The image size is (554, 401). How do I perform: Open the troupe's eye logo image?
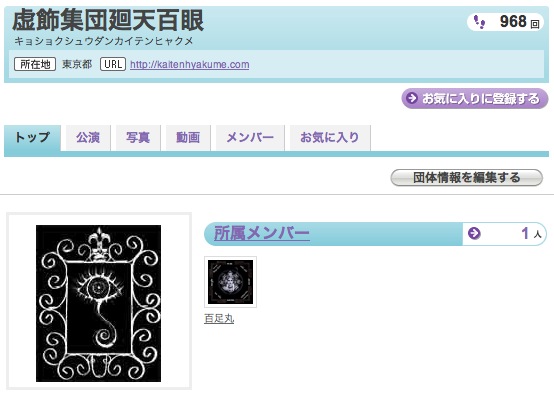click(99, 303)
